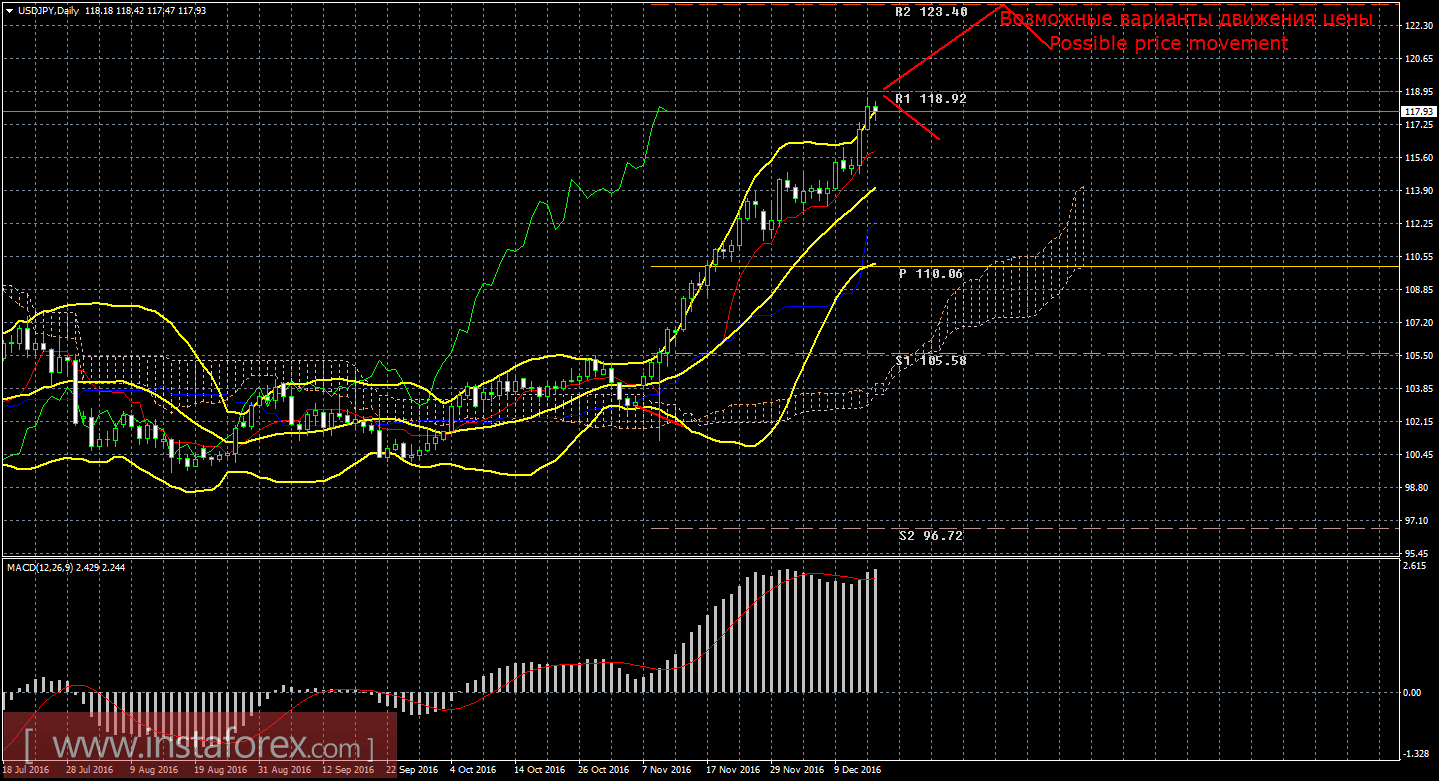Image resolution: width=1439 pixels, height=781 pixels.
Task: Select the low price 117.47 in header
Action: 163,11
